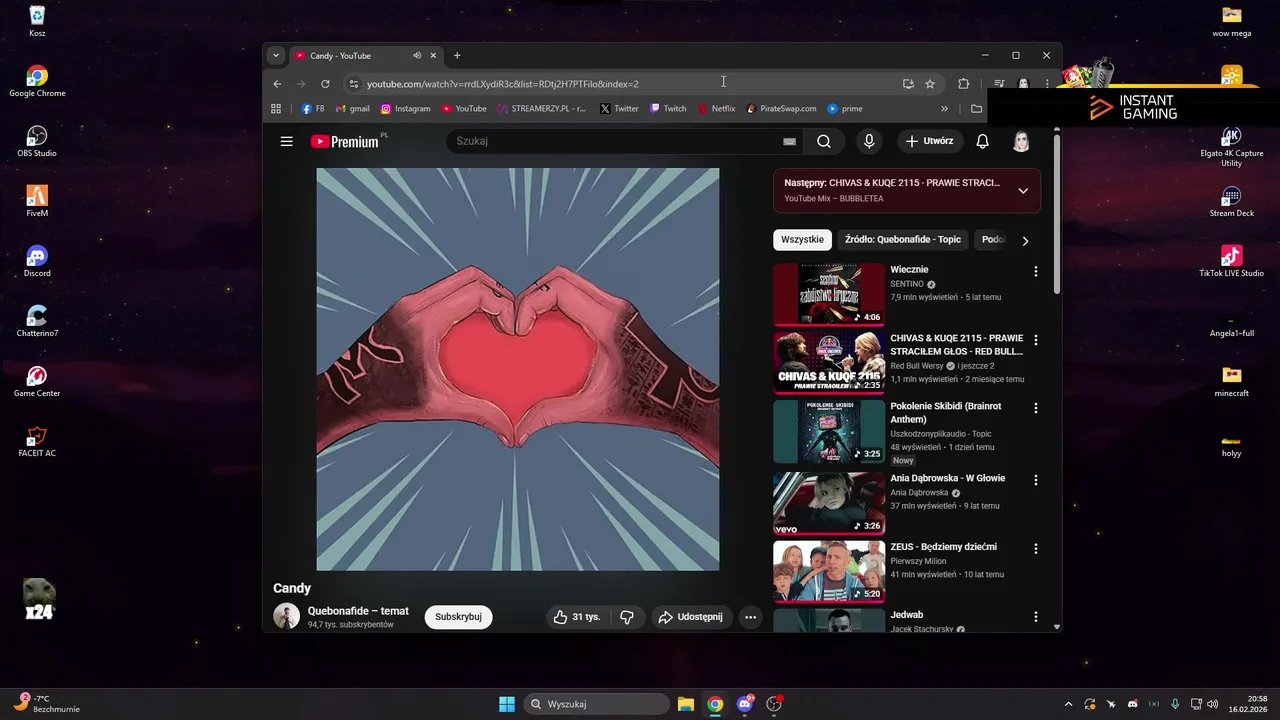Viewport: 1280px width, 720px height.
Task: Reload the page in Chrome
Action: (x=325, y=84)
